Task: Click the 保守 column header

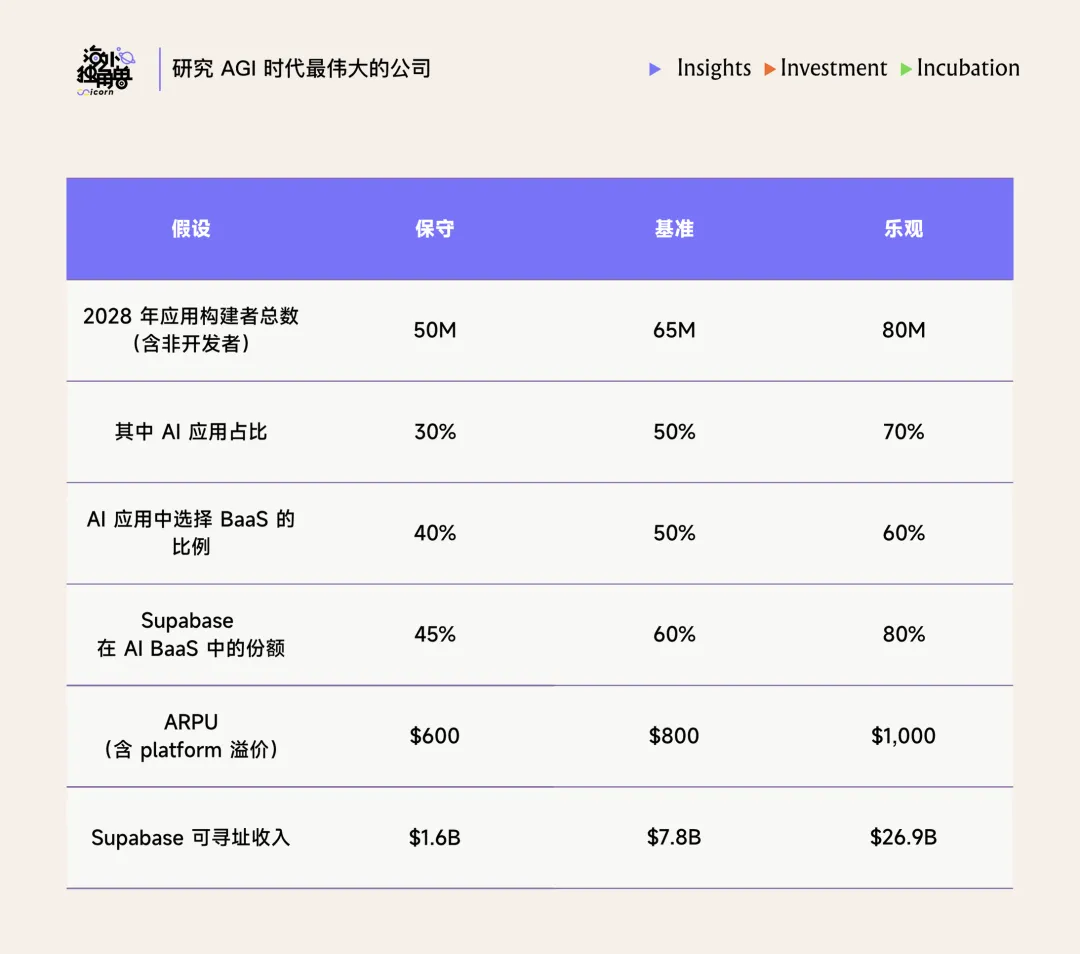Action: coord(435,229)
